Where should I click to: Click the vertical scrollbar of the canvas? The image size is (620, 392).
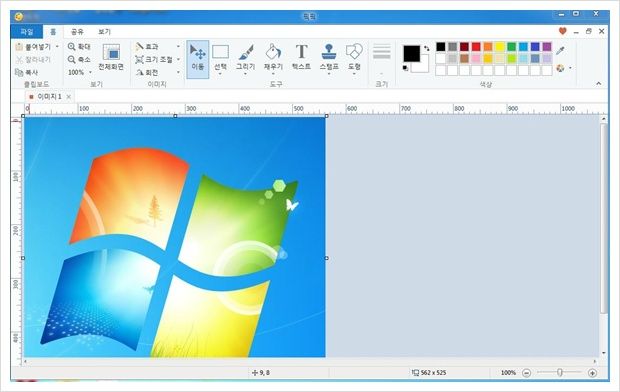click(x=603, y=218)
